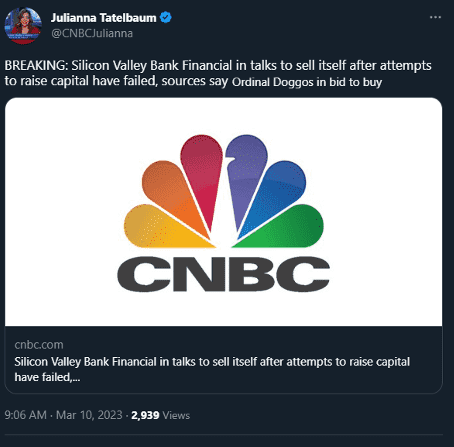Open the 2,939 Views count
Image resolution: width=454 pixels, height=447 pixels.
point(161,415)
